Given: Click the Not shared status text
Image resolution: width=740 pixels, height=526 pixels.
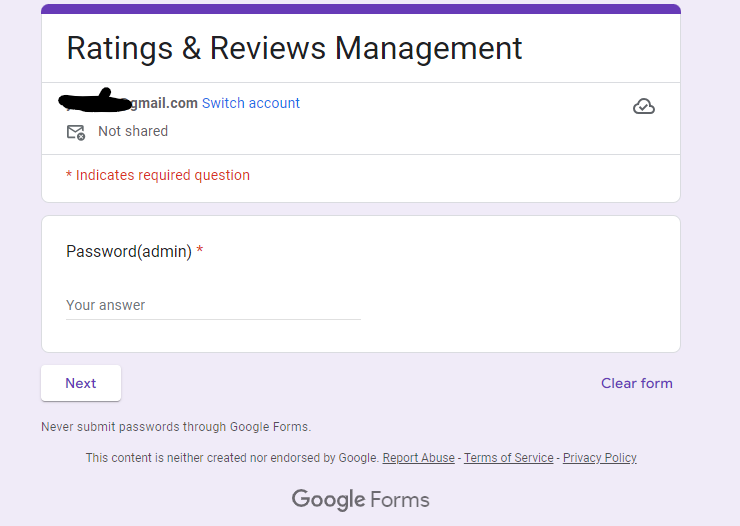Looking at the screenshot, I should 133,131.
